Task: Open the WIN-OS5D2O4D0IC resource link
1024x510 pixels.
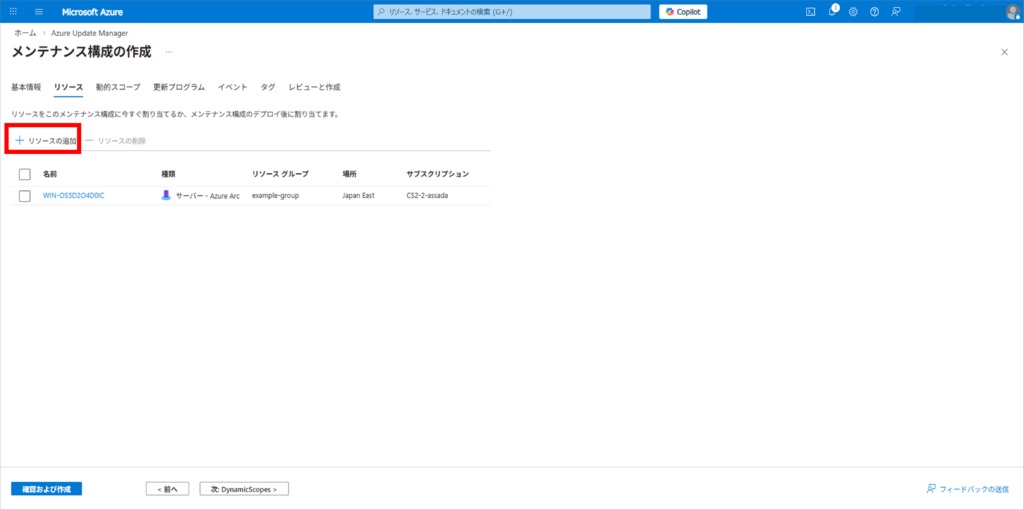Action: click(x=73, y=196)
